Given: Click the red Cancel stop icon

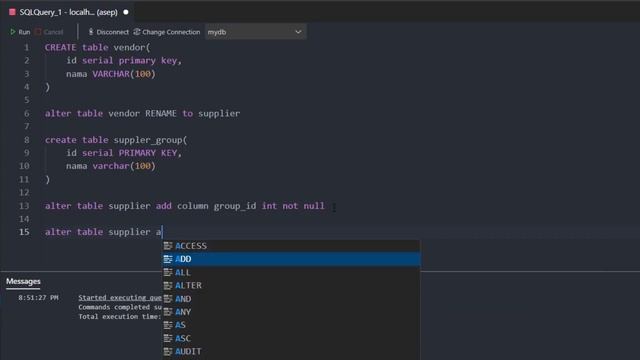Looking at the screenshot, I should (x=38, y=32).
